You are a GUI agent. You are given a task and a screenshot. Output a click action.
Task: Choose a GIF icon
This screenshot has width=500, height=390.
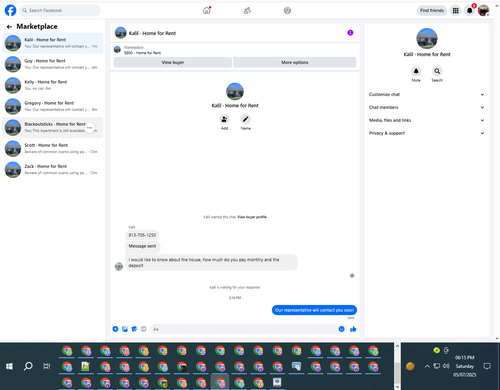click(x=143, y=329)
